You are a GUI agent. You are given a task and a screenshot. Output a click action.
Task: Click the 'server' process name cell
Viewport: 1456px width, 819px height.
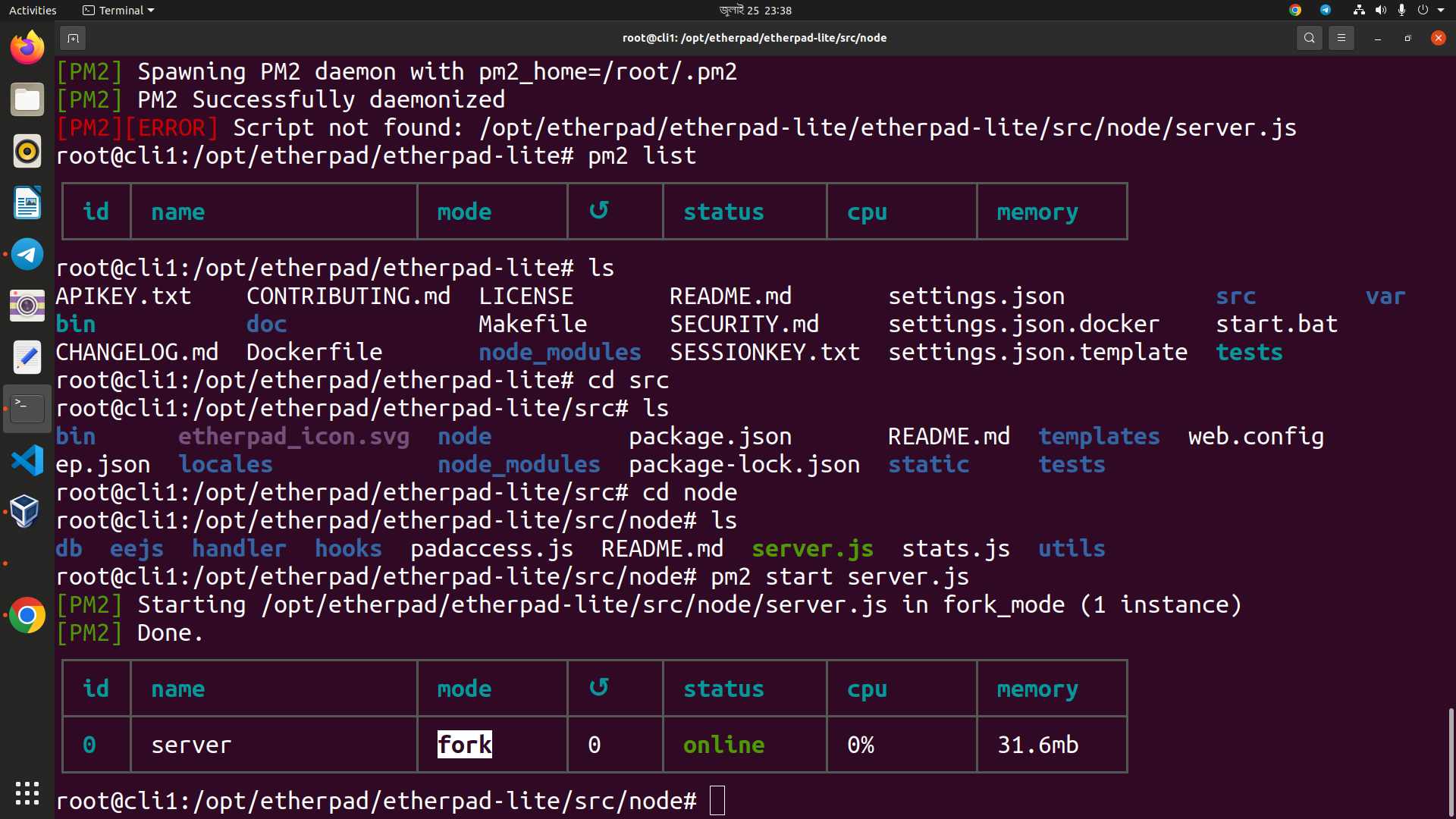[191, 745]
